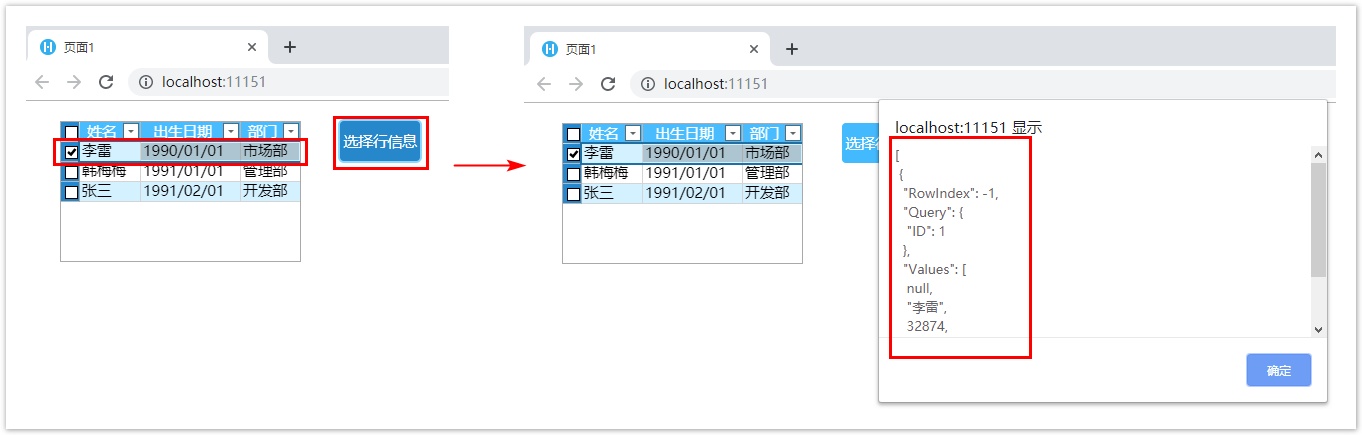Open a new tab in the left browser
Screen dimensions: 1362x435
(290, 47)
